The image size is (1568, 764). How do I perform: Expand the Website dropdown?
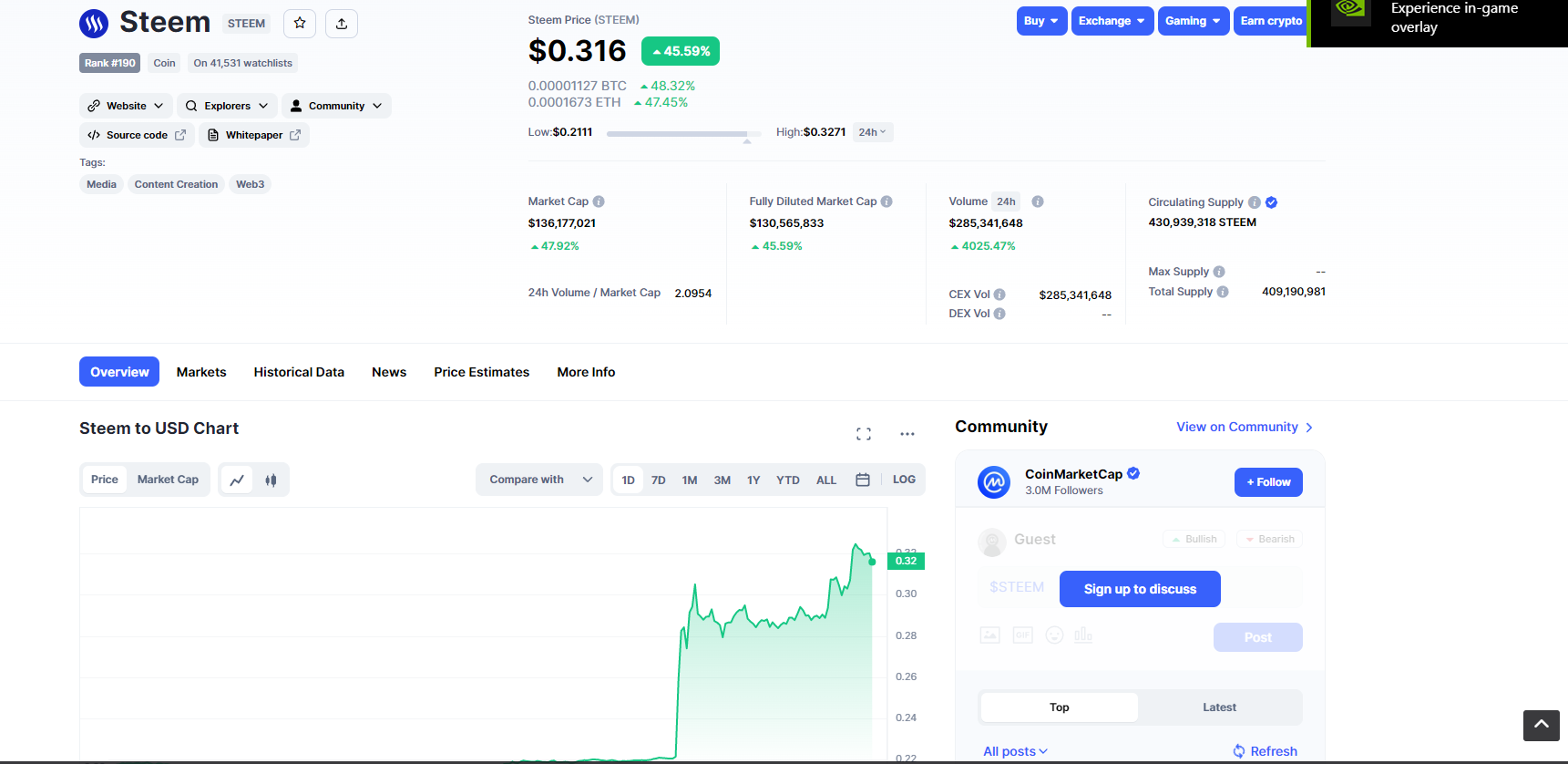pyautogui.click(x=126, y=106)
